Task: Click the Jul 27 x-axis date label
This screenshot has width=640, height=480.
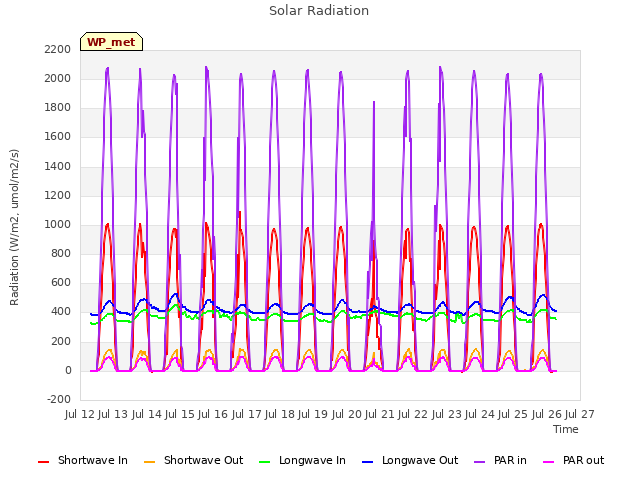Action: [x=580, y=414]
